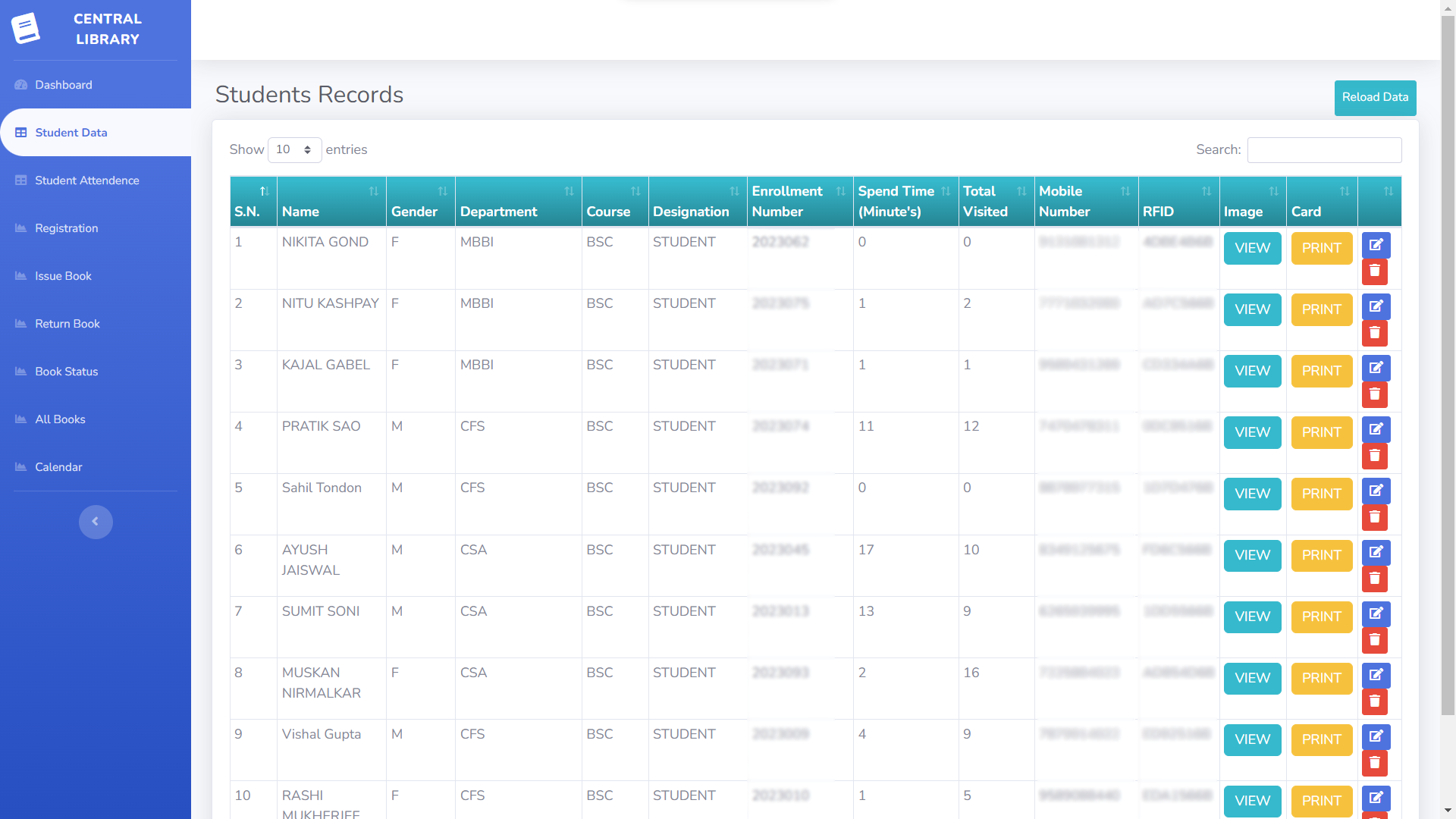Print card for RASHI MUKHERJEE
The height and width of the screenshot is (819, 1456).
[x=1321, y=802]
